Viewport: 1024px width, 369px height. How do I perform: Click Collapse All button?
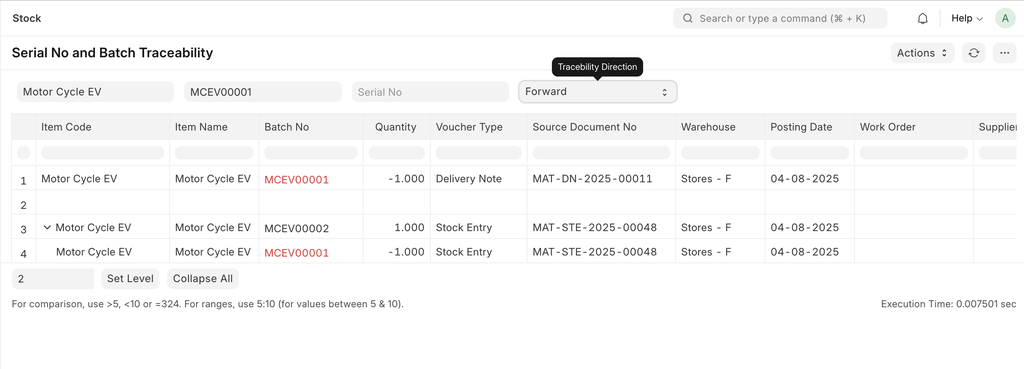coord(203,278)
